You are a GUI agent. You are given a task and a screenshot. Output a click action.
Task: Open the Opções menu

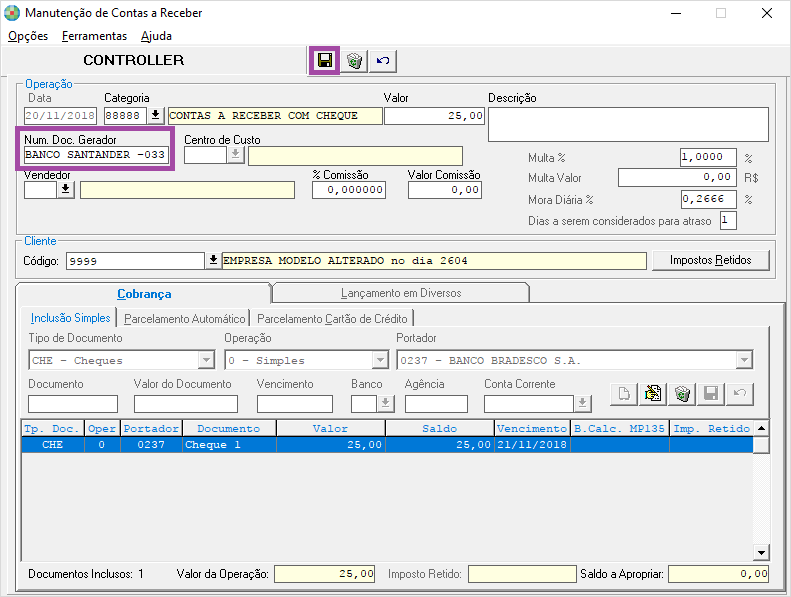click(x=28, y=36)
